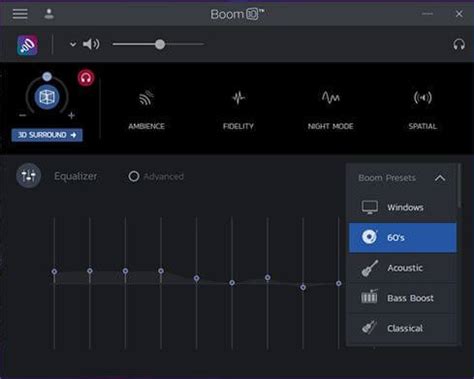The image size is (474, 379).
Task: Click the Boom 3D app logo icon
Action: (x=27, y=45)
